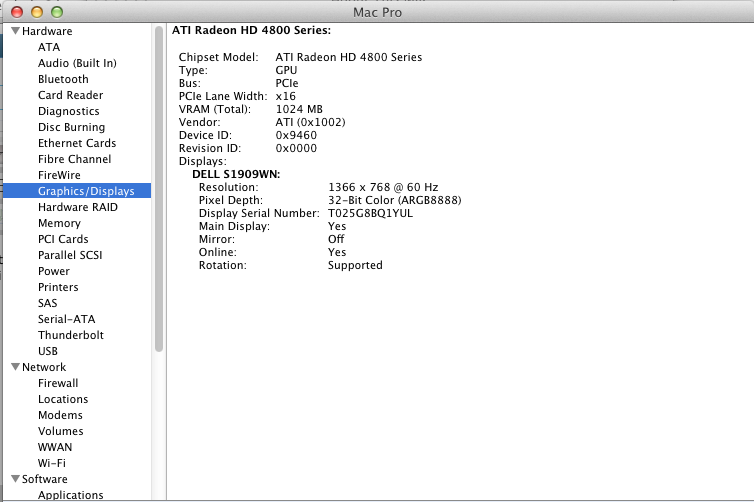Image resolution: width=754 pixels, height=502 pixels.
Task: Open Ethernet Cards entry
Action: [x=77, y=143]
